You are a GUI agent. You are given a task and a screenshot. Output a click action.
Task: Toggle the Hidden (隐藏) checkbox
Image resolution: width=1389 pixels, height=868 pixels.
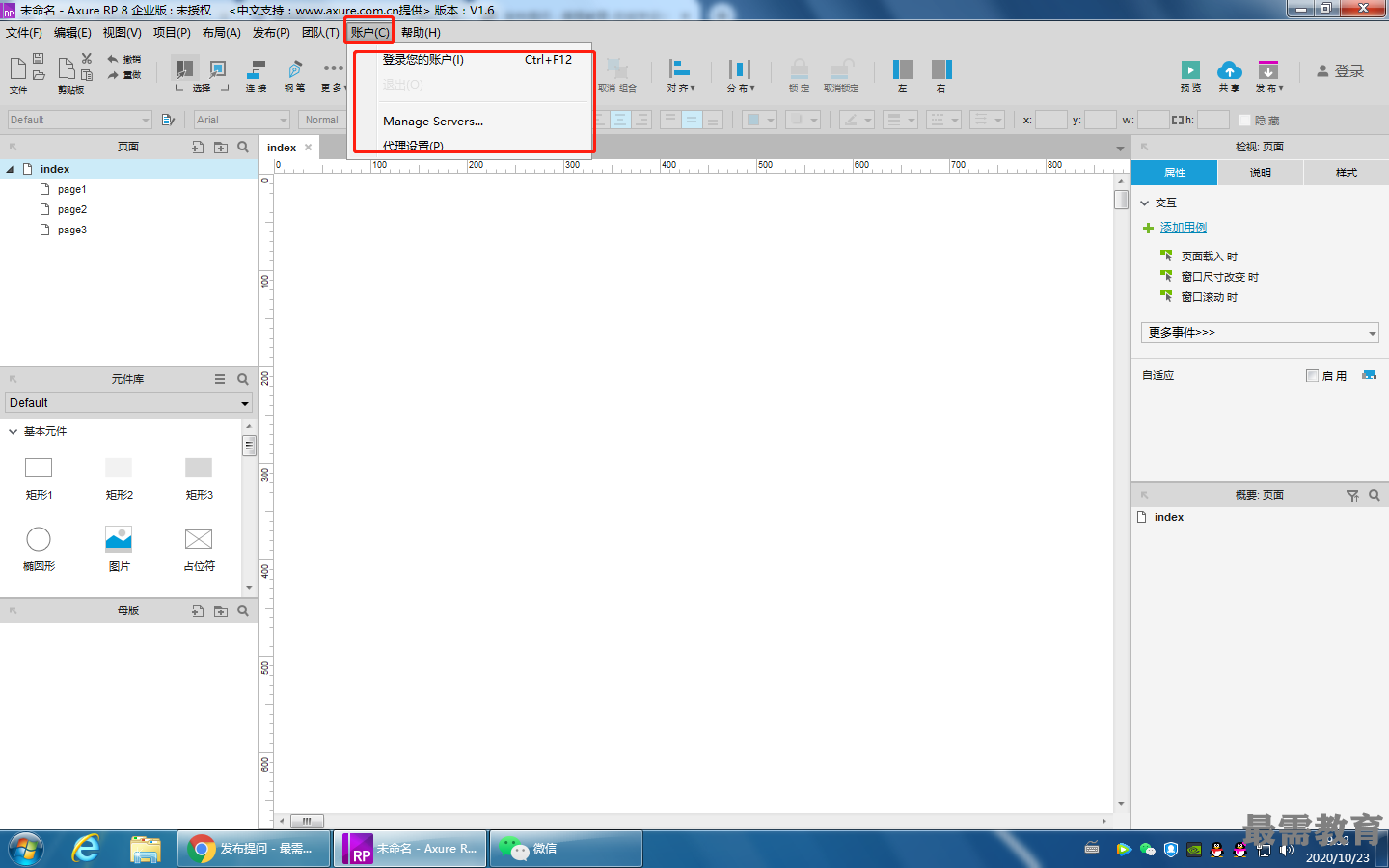click(1244, 120)
